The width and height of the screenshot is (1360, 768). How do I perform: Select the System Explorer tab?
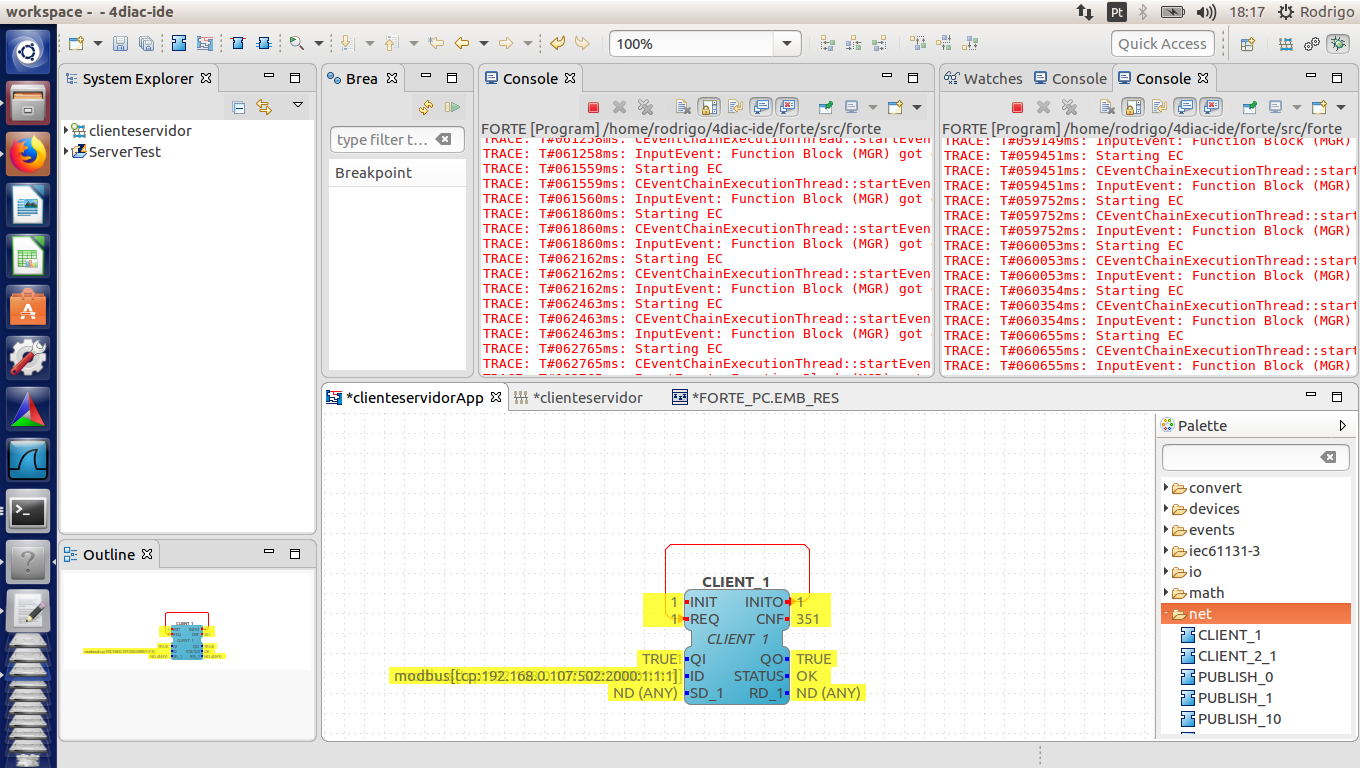[x=137, y=78]
